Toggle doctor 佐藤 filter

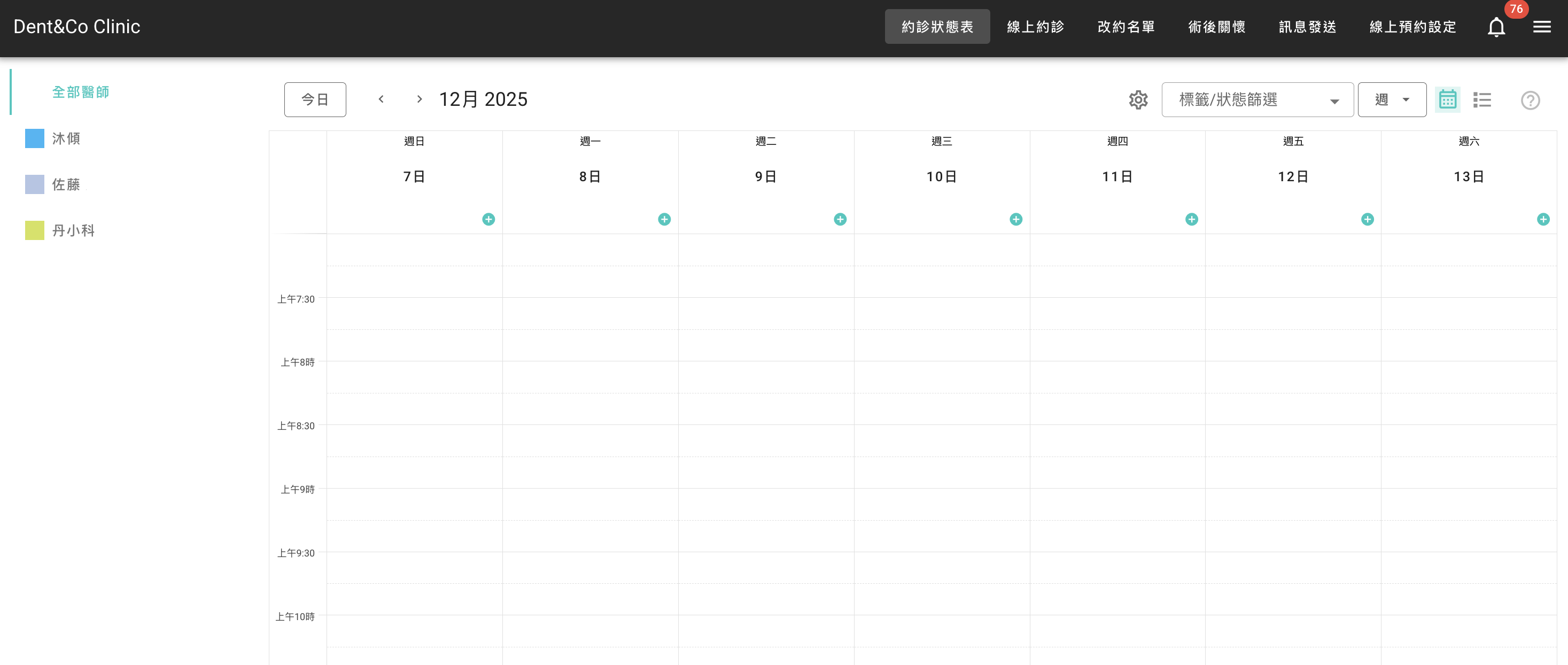(x=66, y=184)
